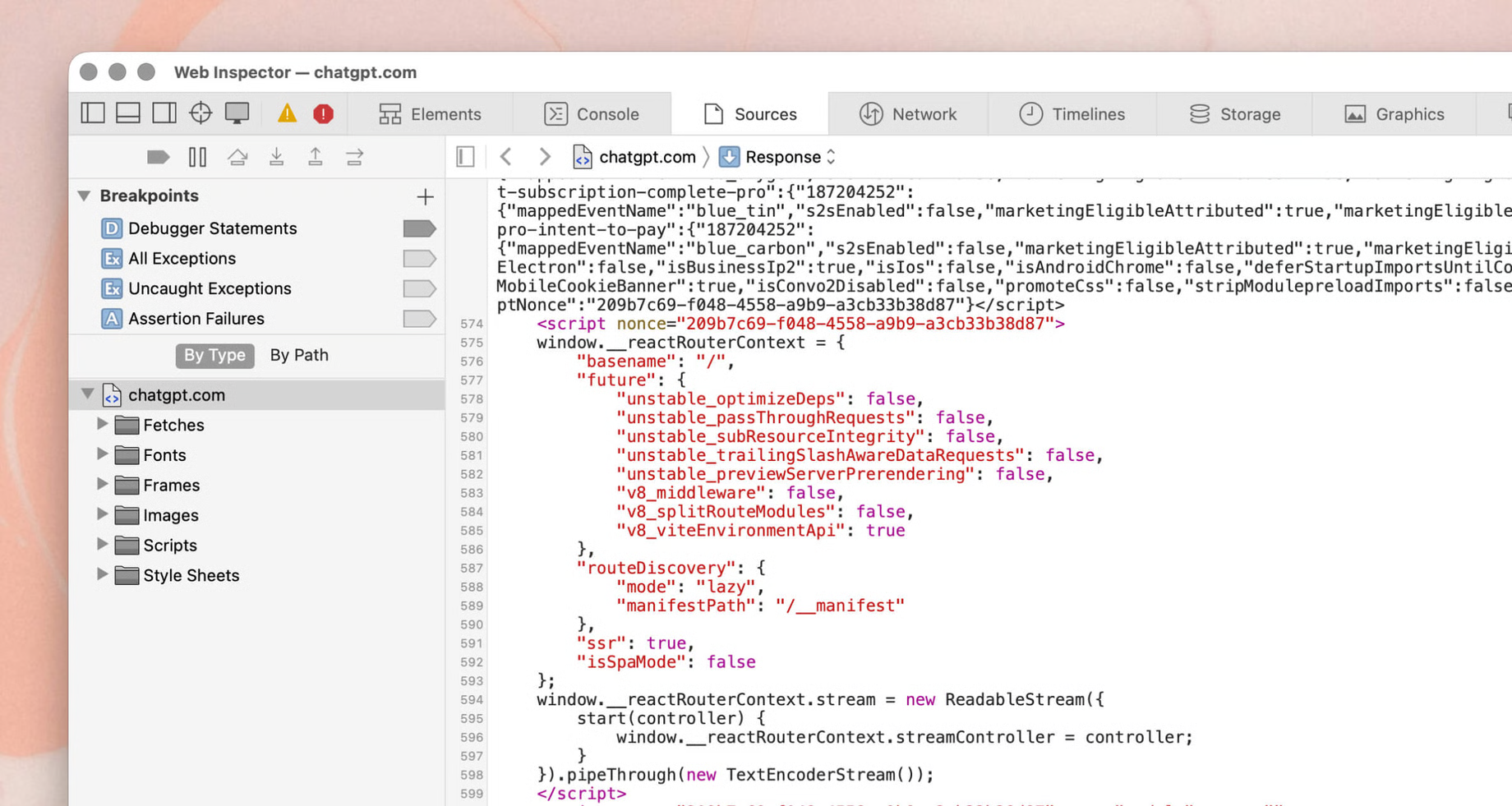The width and height of the screenshot is (1512, 806).
Task: Start element selection crosshair tool
Action: 201,113
